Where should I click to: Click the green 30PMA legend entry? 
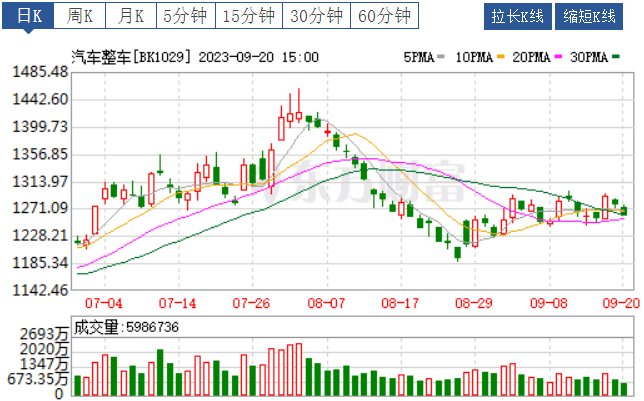pyautogui.click(x=597, y=57)
